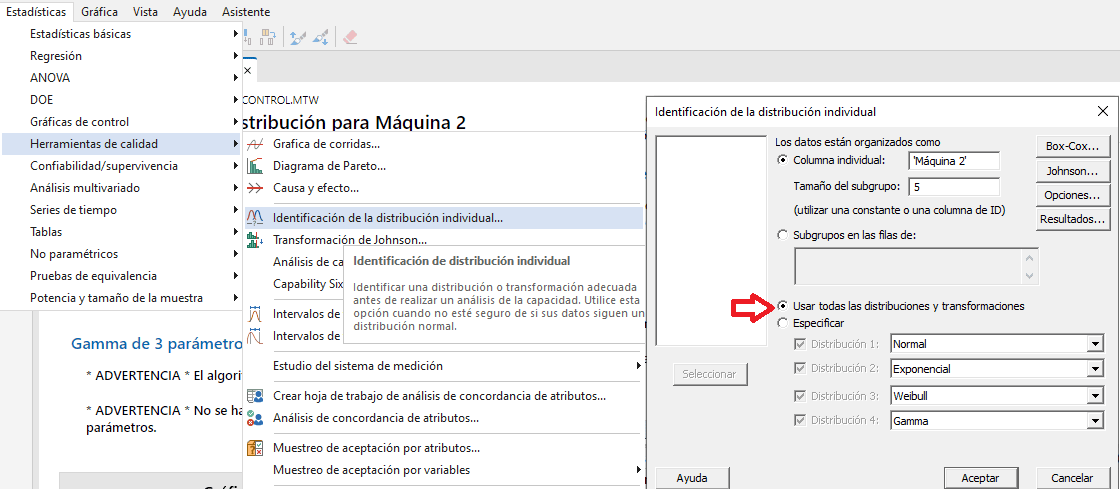Click the Box-Cox... button
The height and width of the screenshot is (489, 1120).
(1072, 146)
